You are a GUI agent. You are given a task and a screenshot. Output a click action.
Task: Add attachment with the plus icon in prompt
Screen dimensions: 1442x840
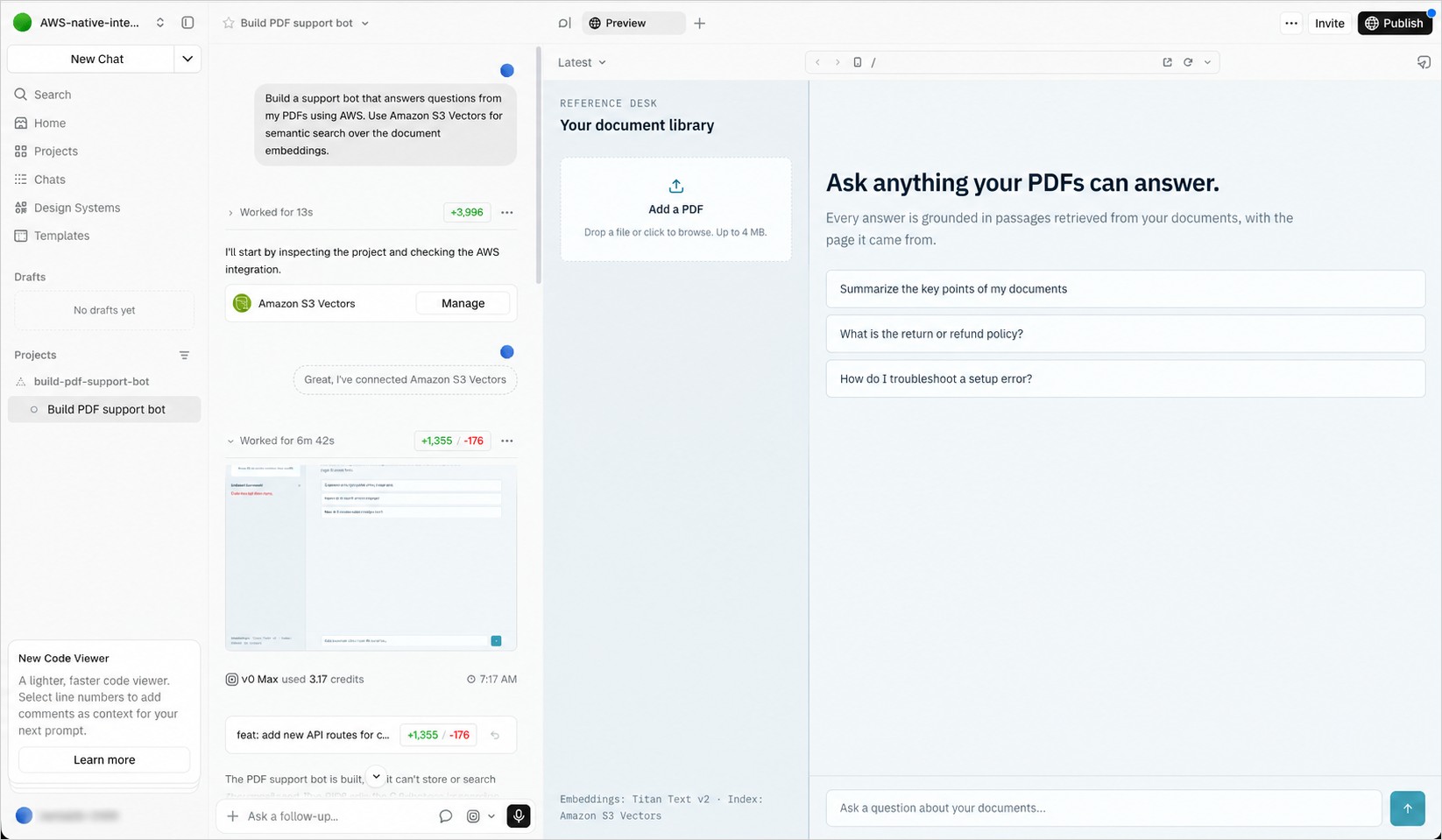[232, 815]
